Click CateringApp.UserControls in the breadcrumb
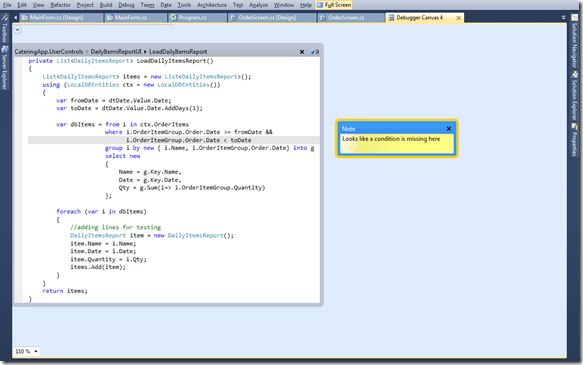This screenshot has height=365, width=583. click(x=49, y=52)
